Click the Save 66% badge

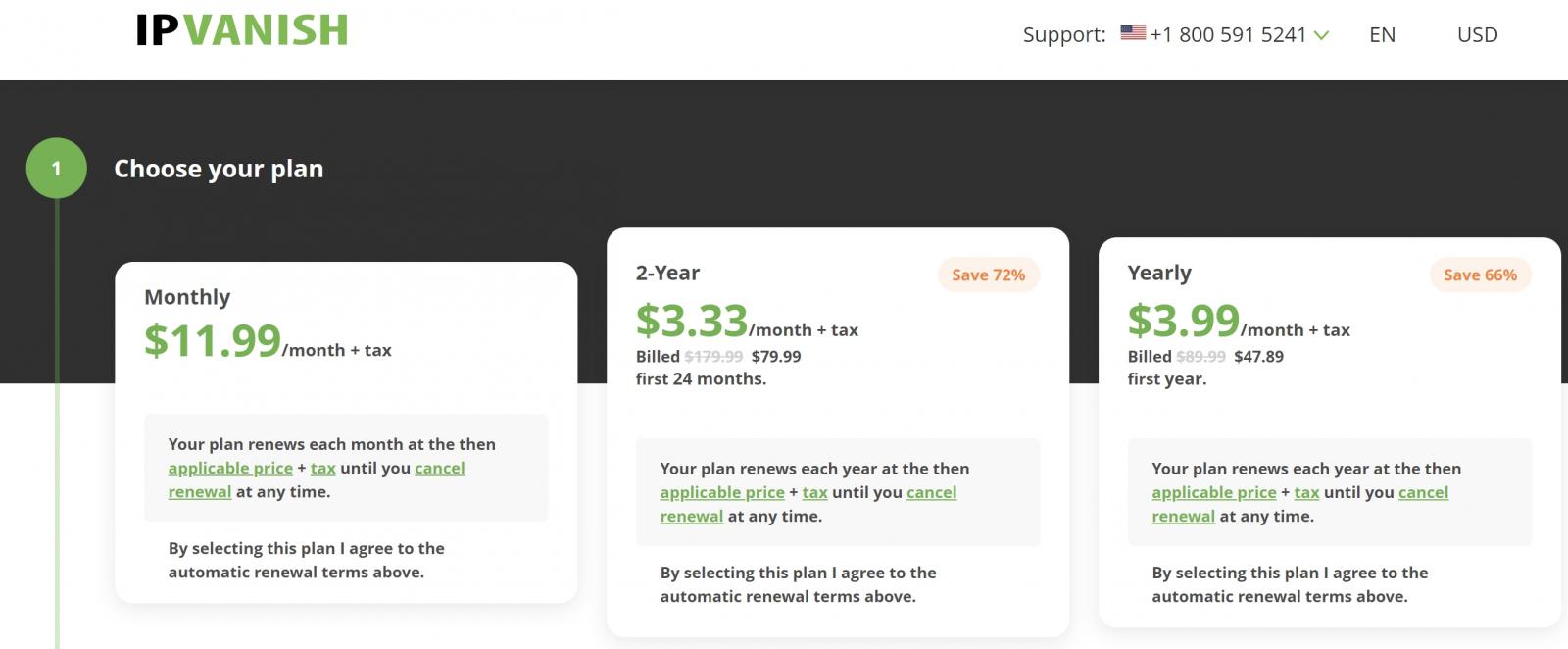click(x=1480, y=275)
